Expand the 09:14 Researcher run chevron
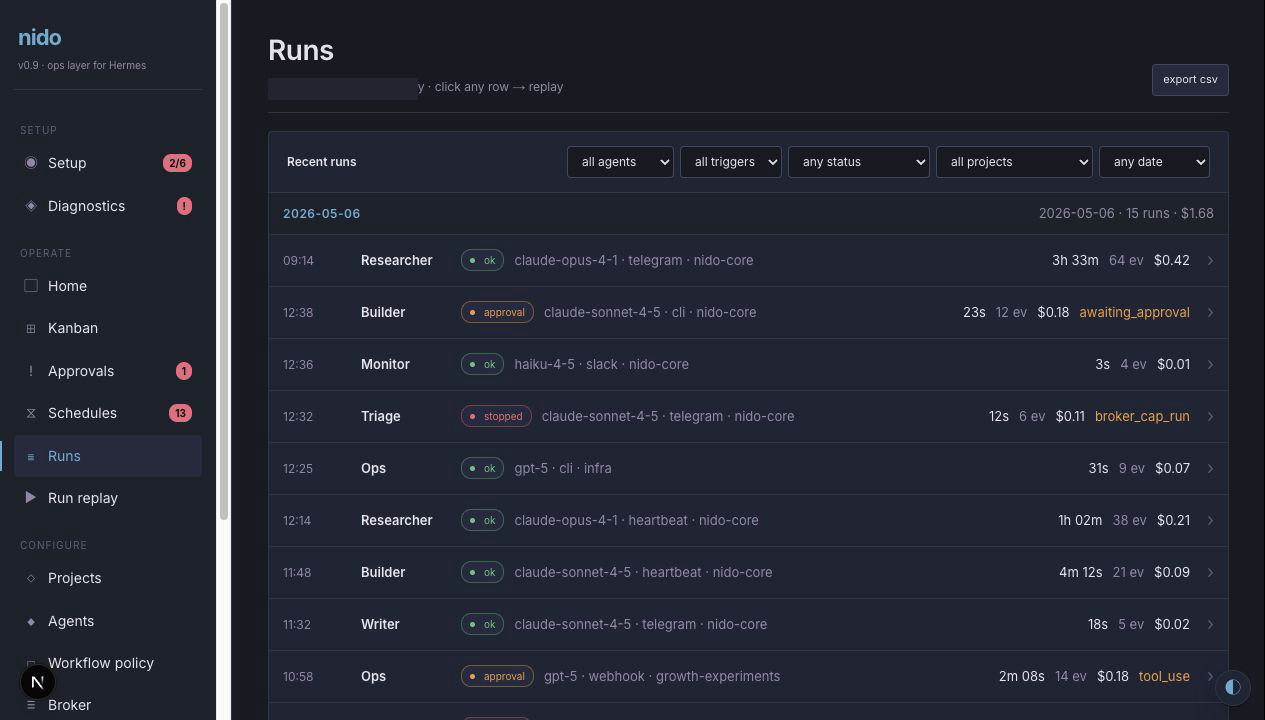Screen dimensions: 1265x720 click(x=1210, y=260)
